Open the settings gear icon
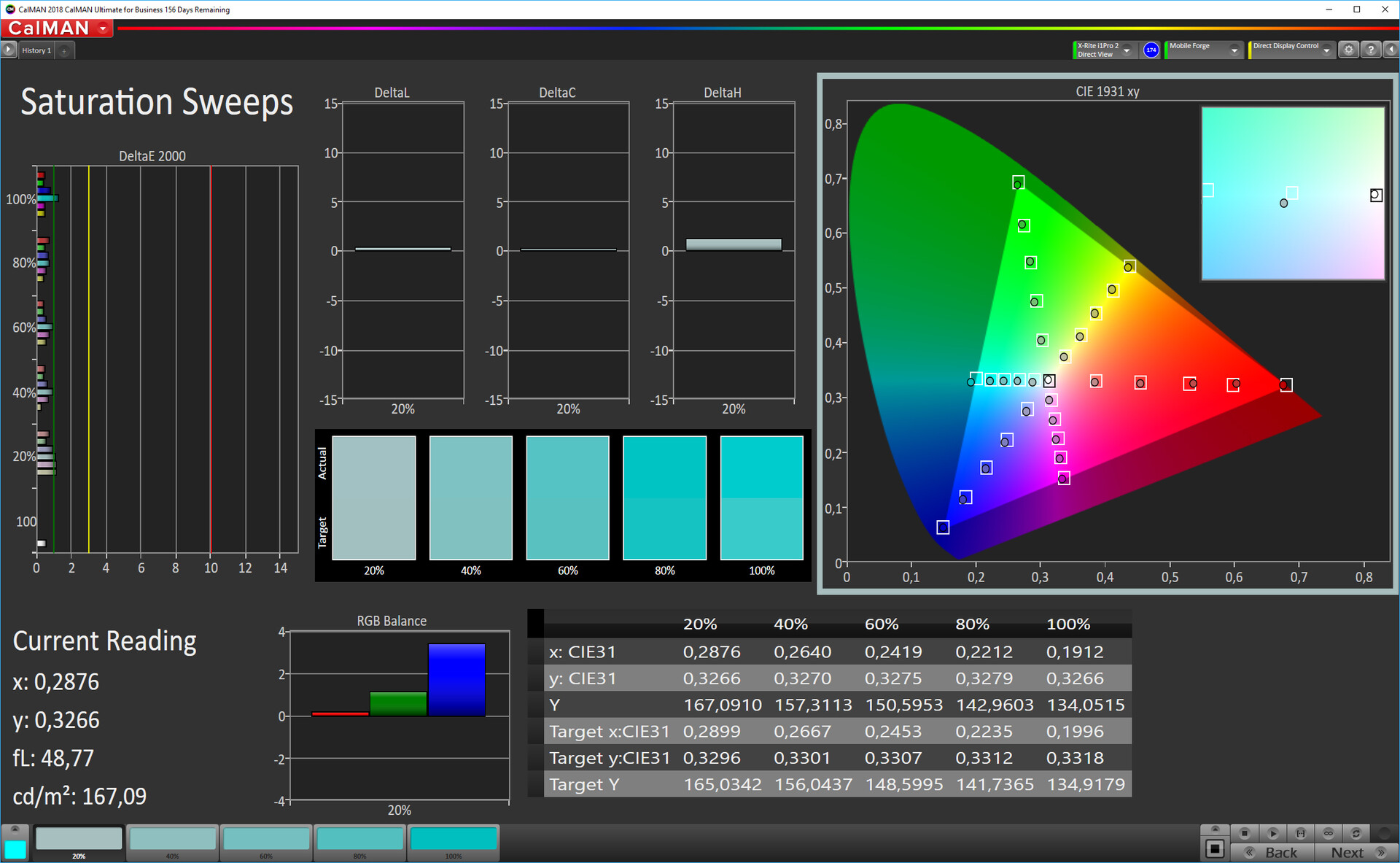This screenshot has height=863, width=1400. click(1348, 50)
